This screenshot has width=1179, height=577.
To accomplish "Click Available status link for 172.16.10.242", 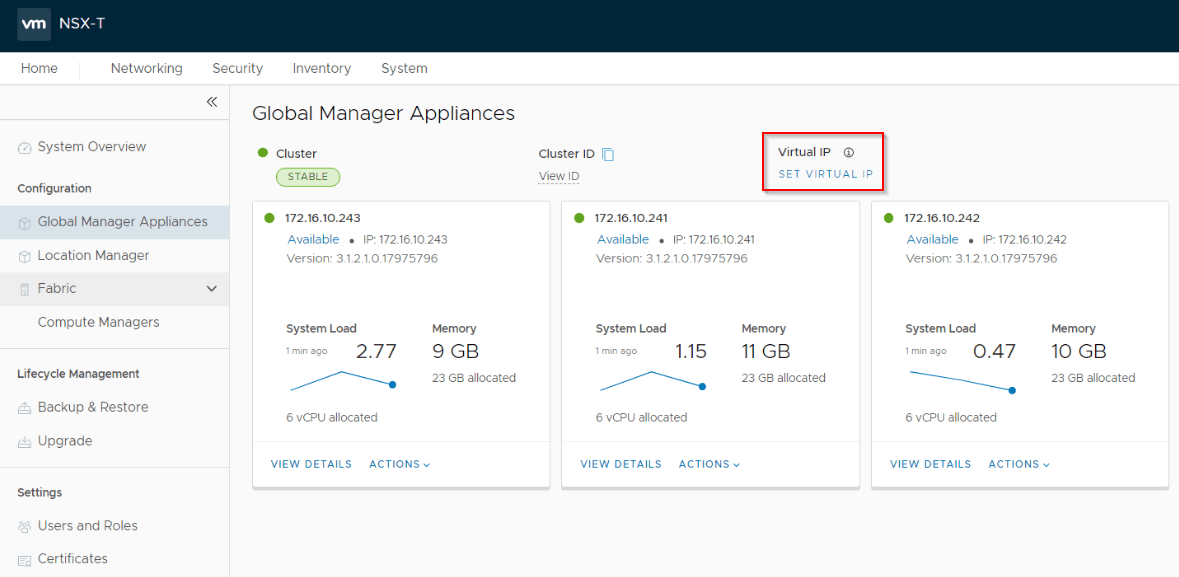I will click(x=932, y=239).
